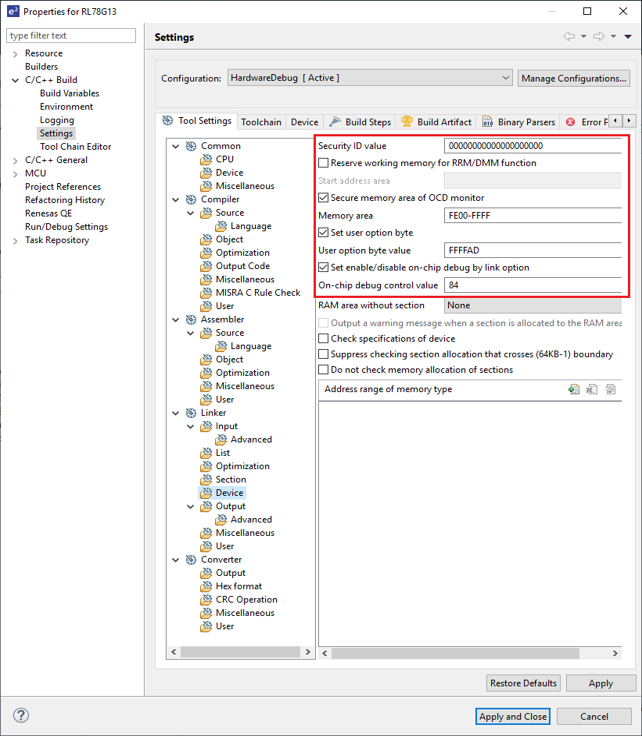Image resolution: width=642 pixels, height=736 pixels.
Task: Select the Tool Settings tab
Action: tap(197, 121)
